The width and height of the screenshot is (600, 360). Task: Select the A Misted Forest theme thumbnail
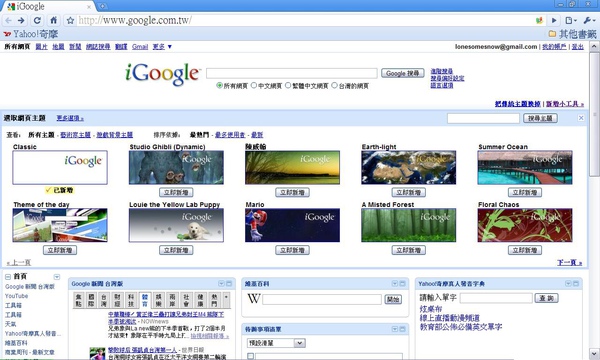point(409,225)
